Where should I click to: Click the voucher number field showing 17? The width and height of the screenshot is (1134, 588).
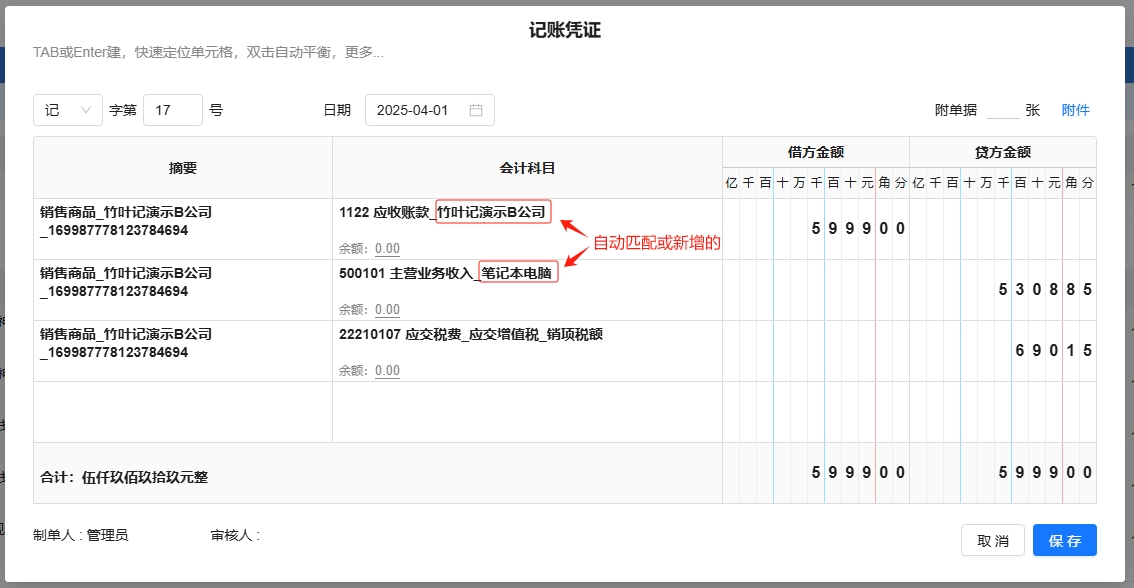[x=172, y=110]
